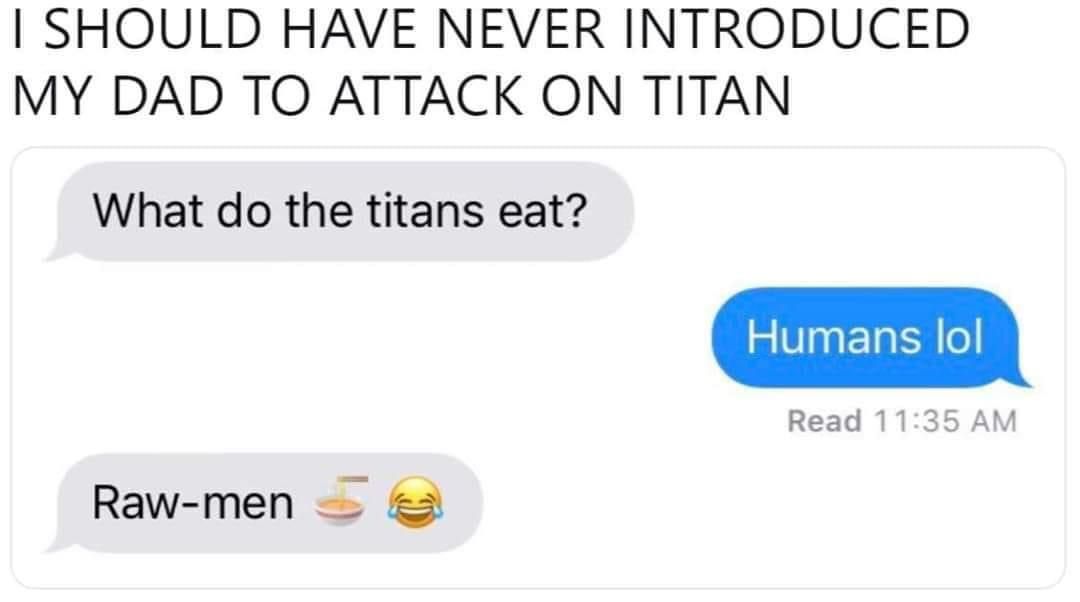Click the ramen bowl emoji
Screen dimensions: 1080x602
point(340,501)
